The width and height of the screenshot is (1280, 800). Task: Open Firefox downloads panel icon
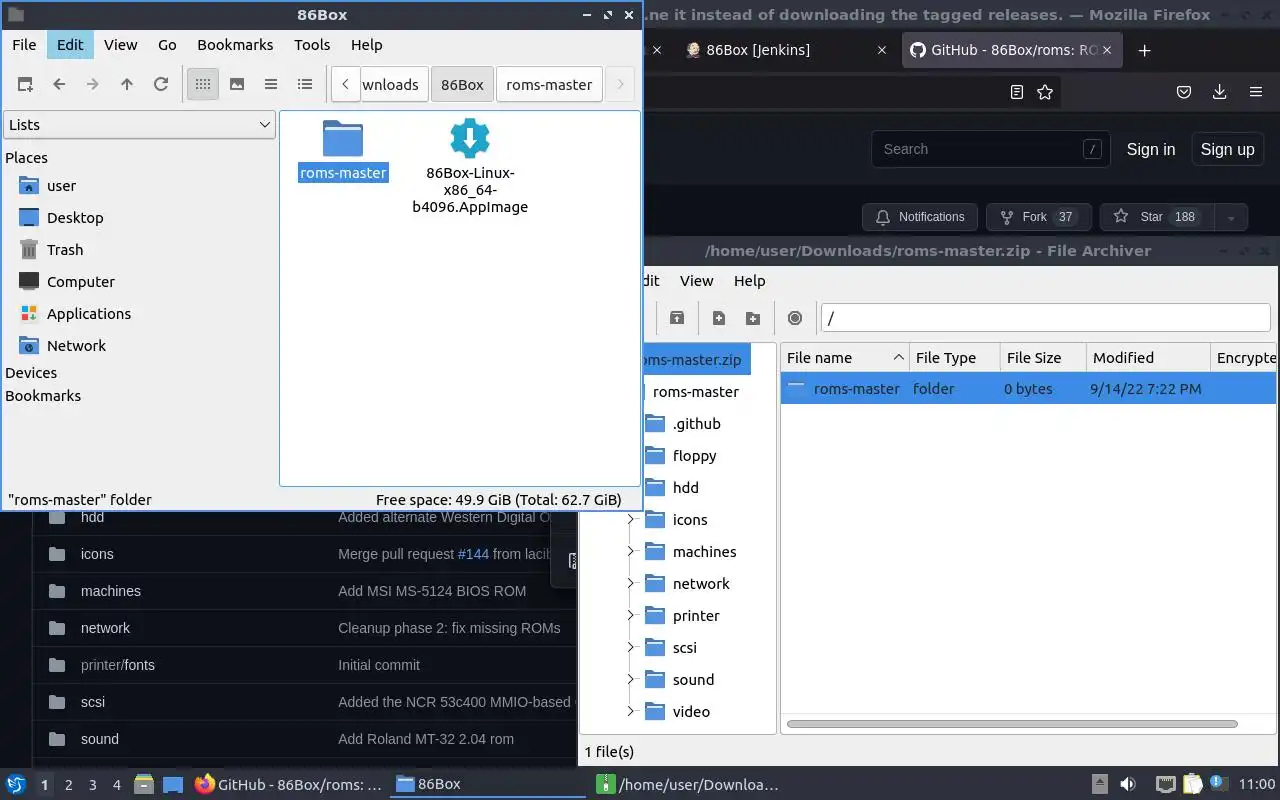[x=1219, y=92]
